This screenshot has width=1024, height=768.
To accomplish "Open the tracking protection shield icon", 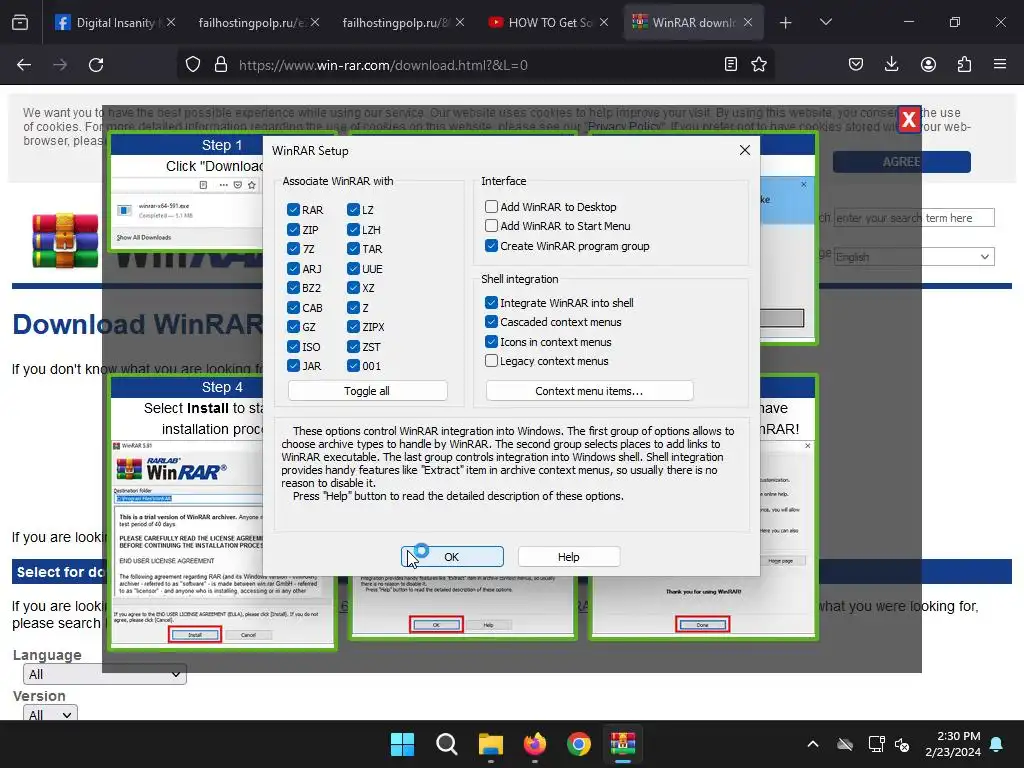I will (x=193, y=65).
